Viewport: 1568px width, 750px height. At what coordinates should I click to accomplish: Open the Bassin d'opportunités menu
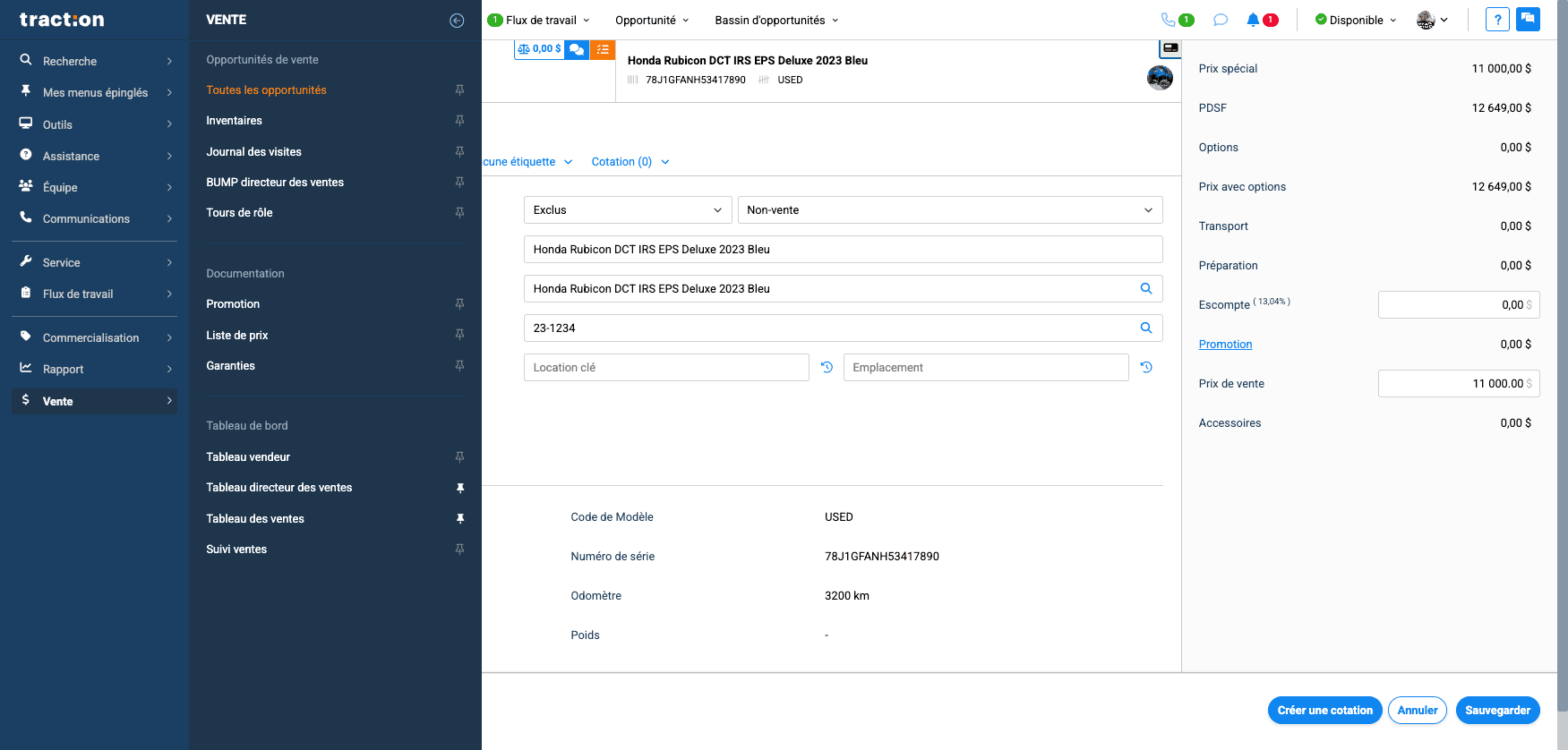[x=776, y=20]
